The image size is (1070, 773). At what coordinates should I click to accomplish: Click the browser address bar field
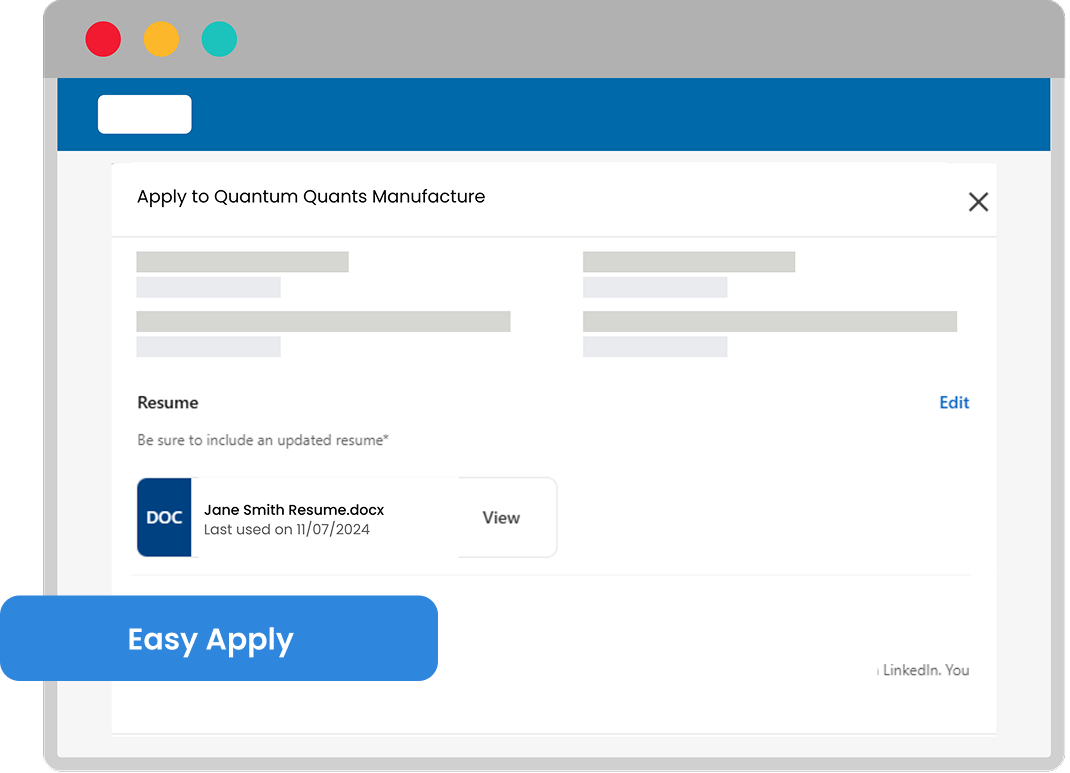(x=144, y=114)
